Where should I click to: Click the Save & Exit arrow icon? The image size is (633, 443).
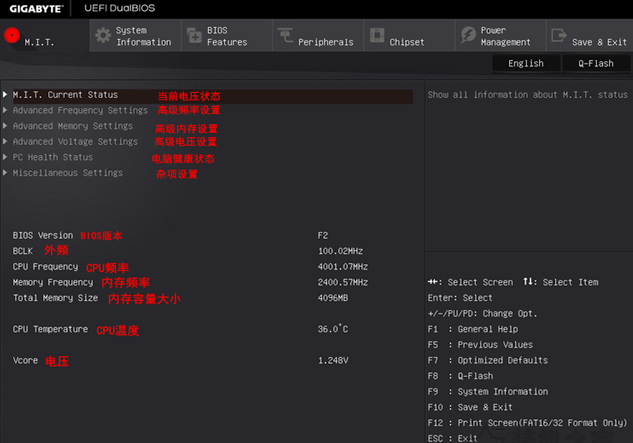click(559, 35)
